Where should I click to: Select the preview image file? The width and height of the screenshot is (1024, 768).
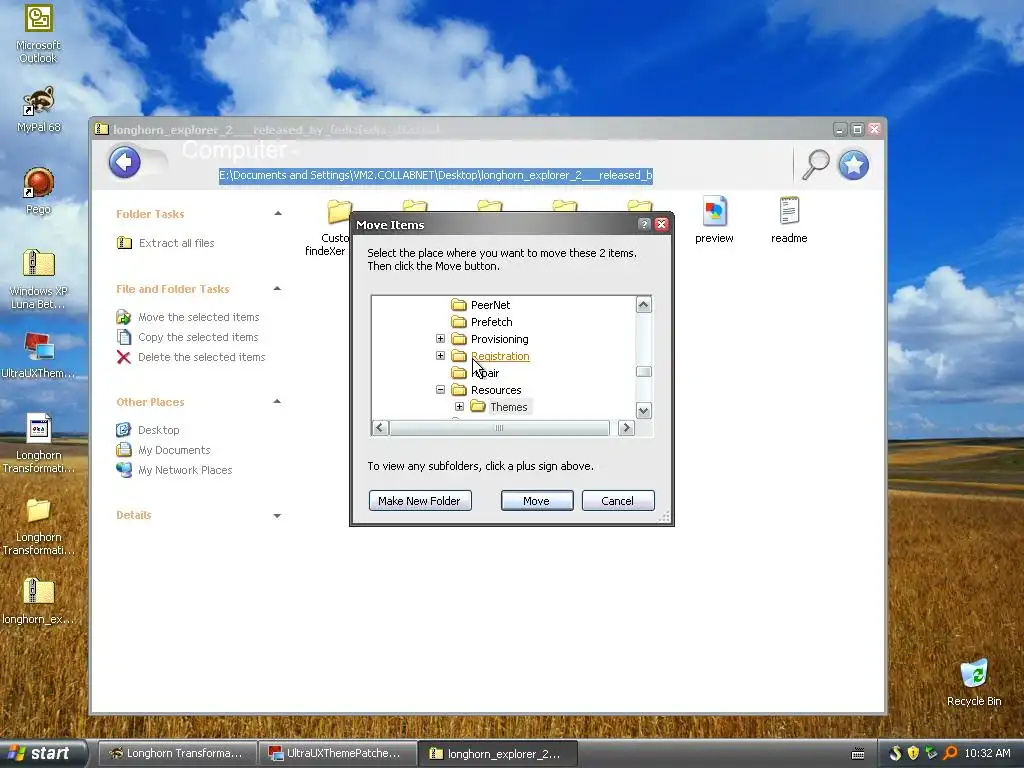point(714,220)
